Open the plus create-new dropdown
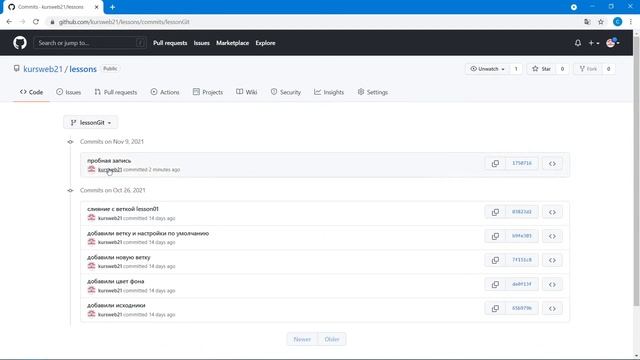The width and height of the screenshot is (640, 360). [x=593, y=42]
